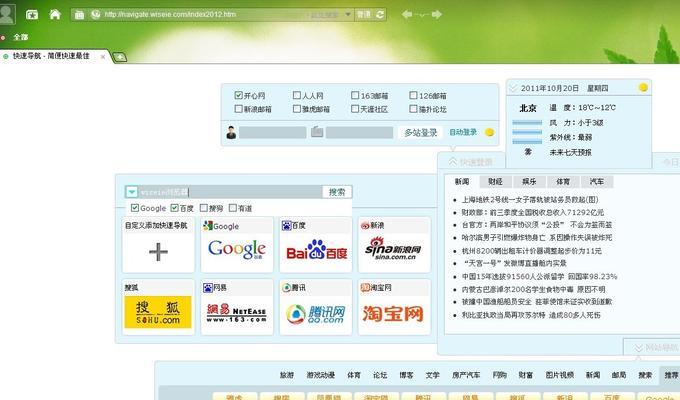Click the password lock icon in login panel

click(317, 132)
